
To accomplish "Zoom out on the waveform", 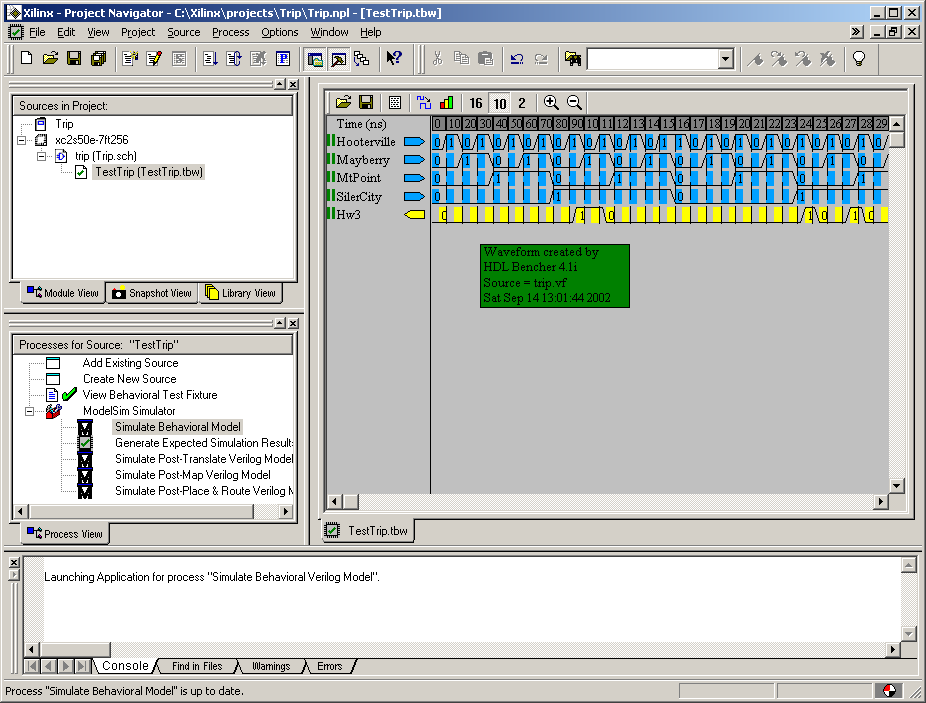I will pos(575,102).
